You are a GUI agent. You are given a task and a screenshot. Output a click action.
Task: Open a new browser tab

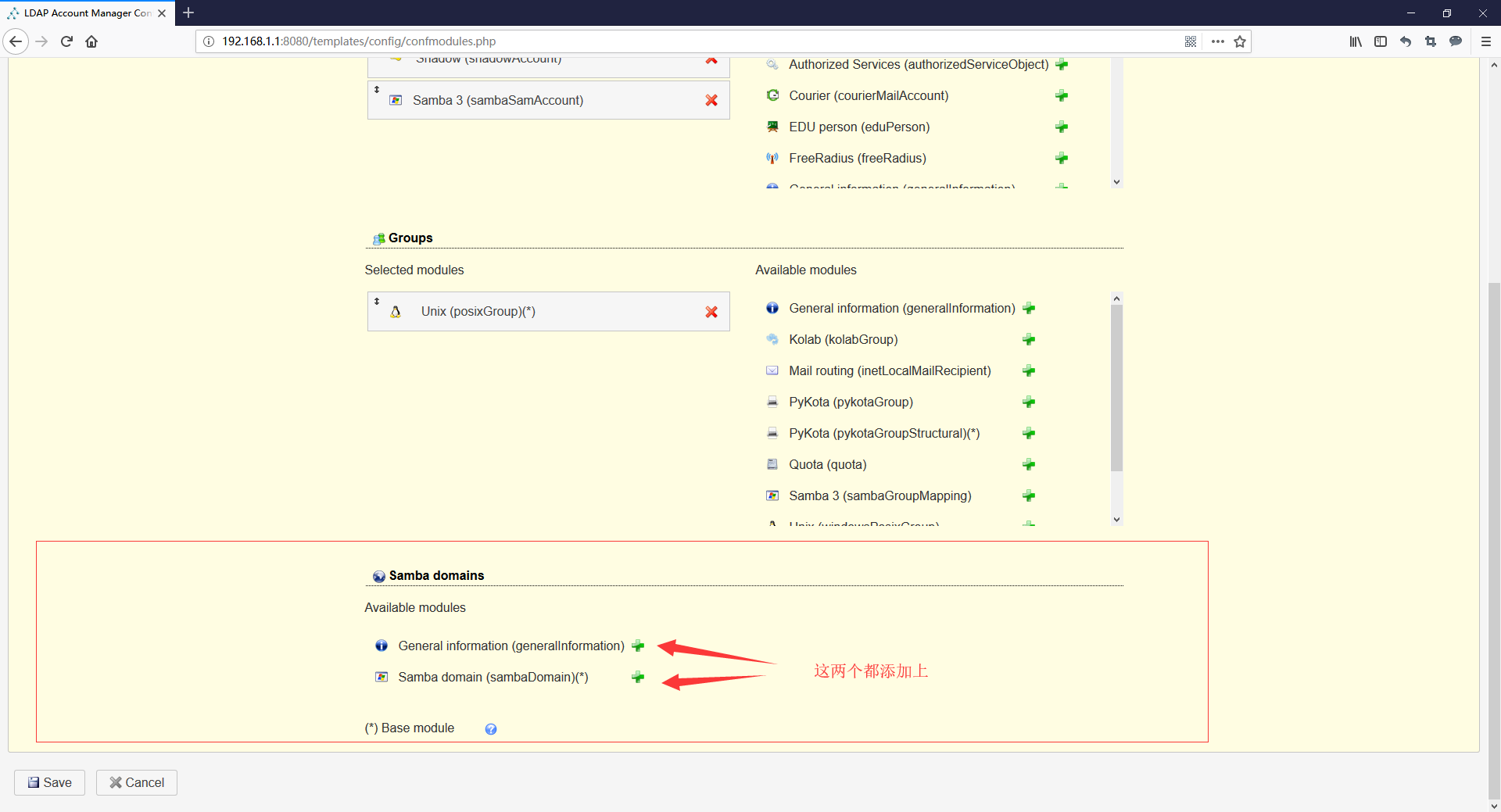point(188,13)
